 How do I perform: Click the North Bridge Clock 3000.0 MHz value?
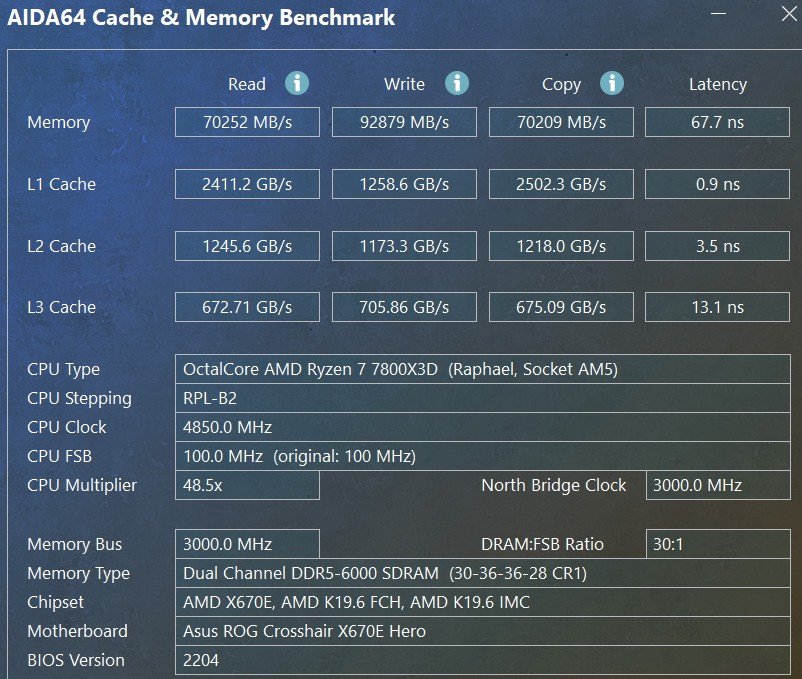[x=718, y=485]
